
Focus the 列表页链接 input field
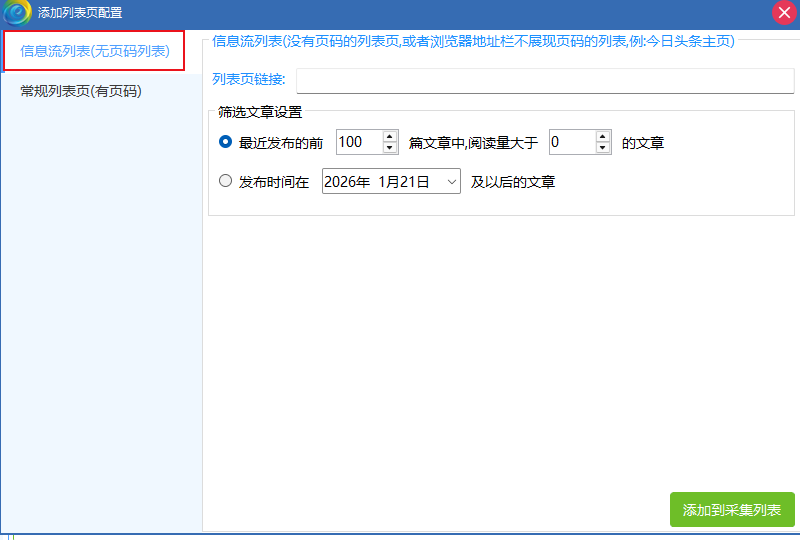coord(544,80)
